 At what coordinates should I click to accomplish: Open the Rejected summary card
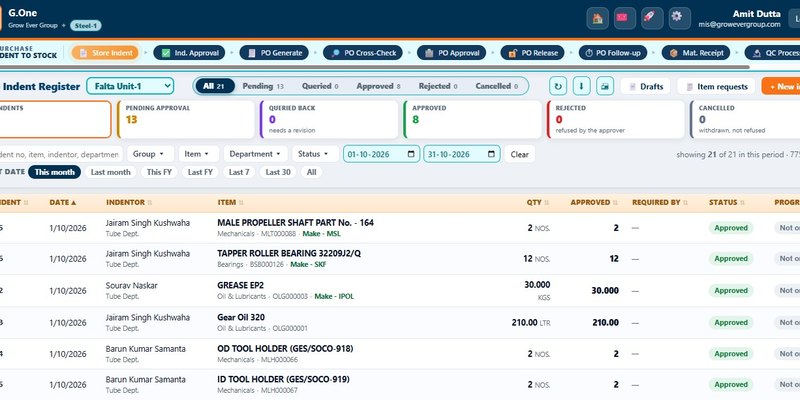[616, 119]
